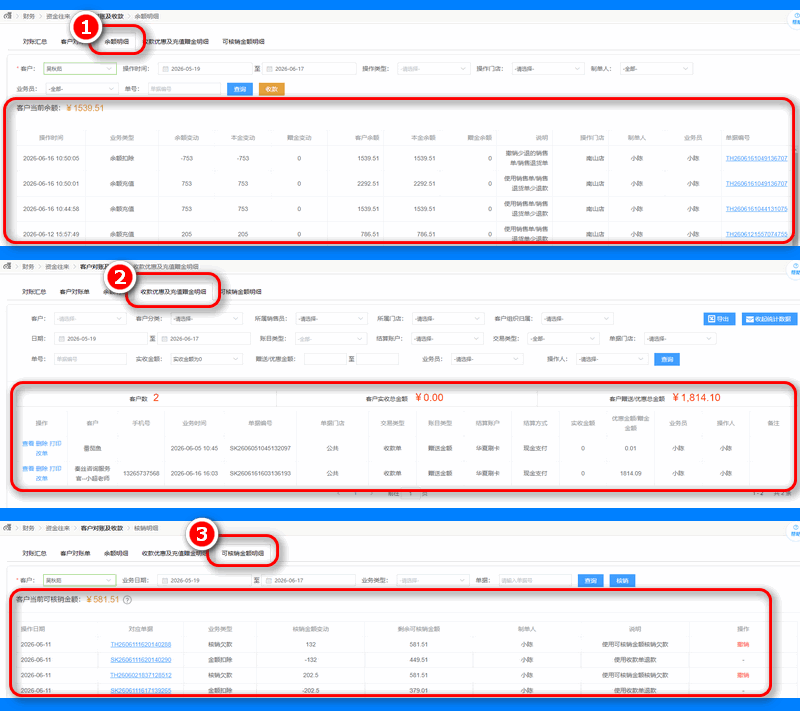Click home icon in panel 3 breadcrumb
The height and width of the screenshot is (711, 800).
tap(8, 527)
